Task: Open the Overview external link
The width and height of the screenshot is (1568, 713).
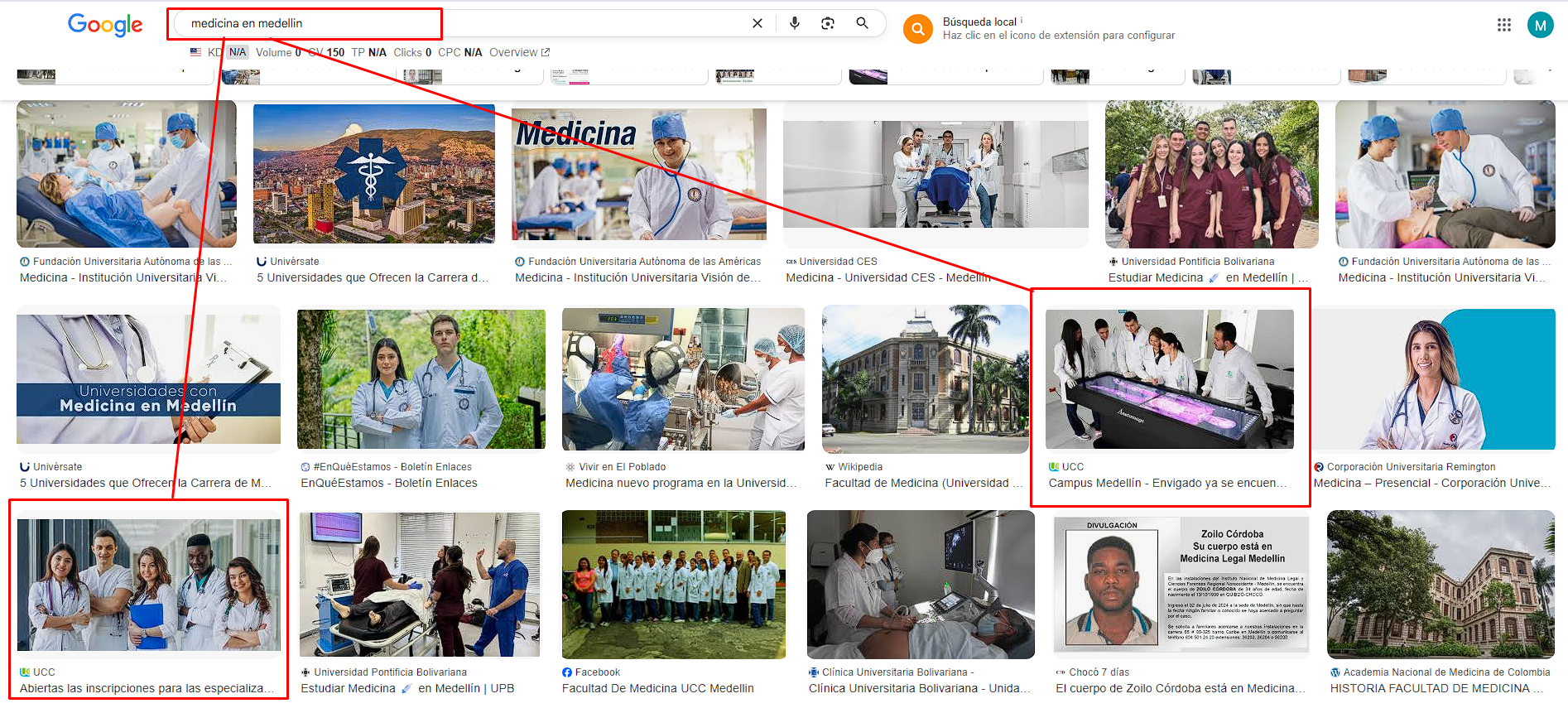Action: click(x=519, y=52)
